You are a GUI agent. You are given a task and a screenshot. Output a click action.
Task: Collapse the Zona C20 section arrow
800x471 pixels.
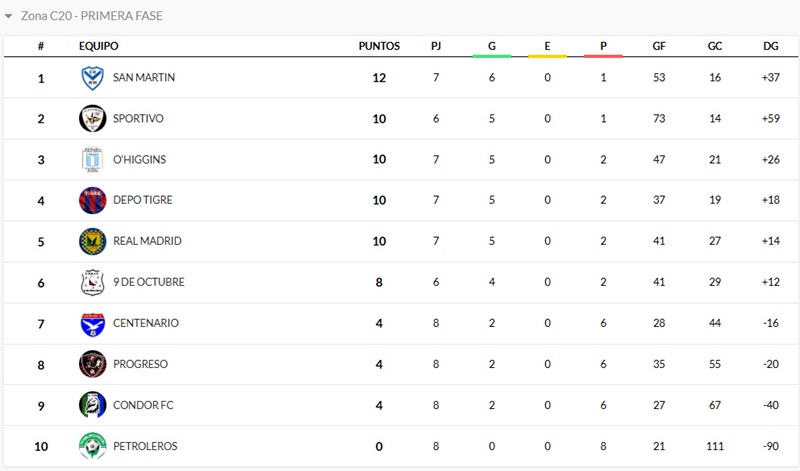9,16
